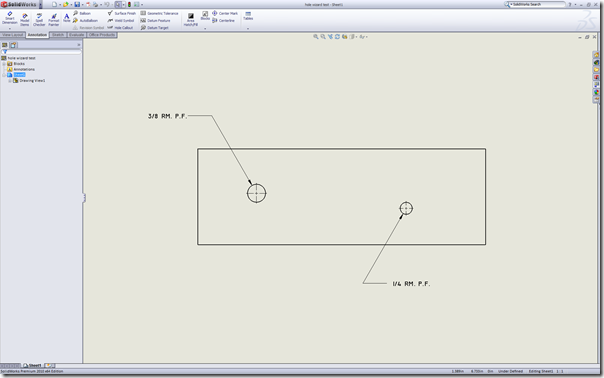Open the SolidWorks Help question mark

click(570, 4)
